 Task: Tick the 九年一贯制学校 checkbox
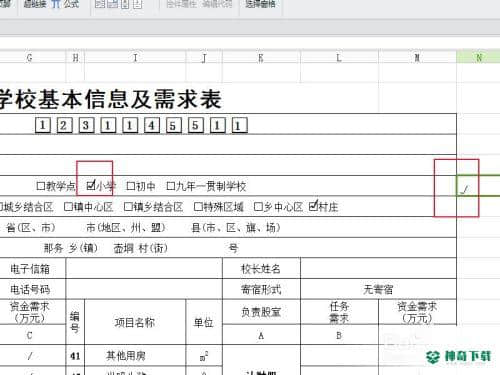click(171, 186)
